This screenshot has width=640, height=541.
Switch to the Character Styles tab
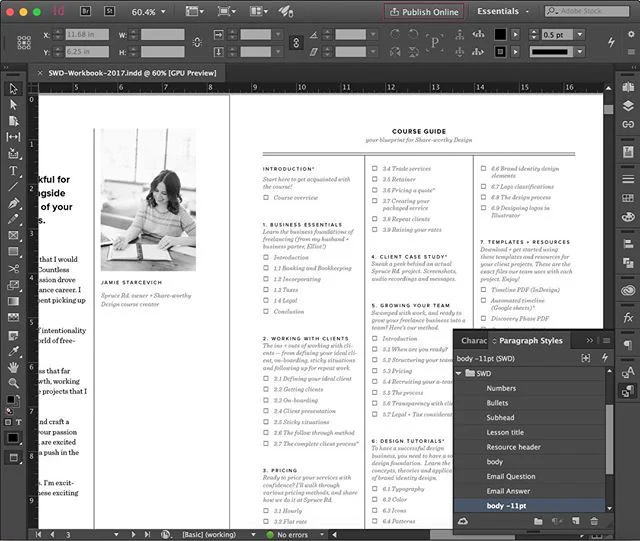tap(473, 341)
